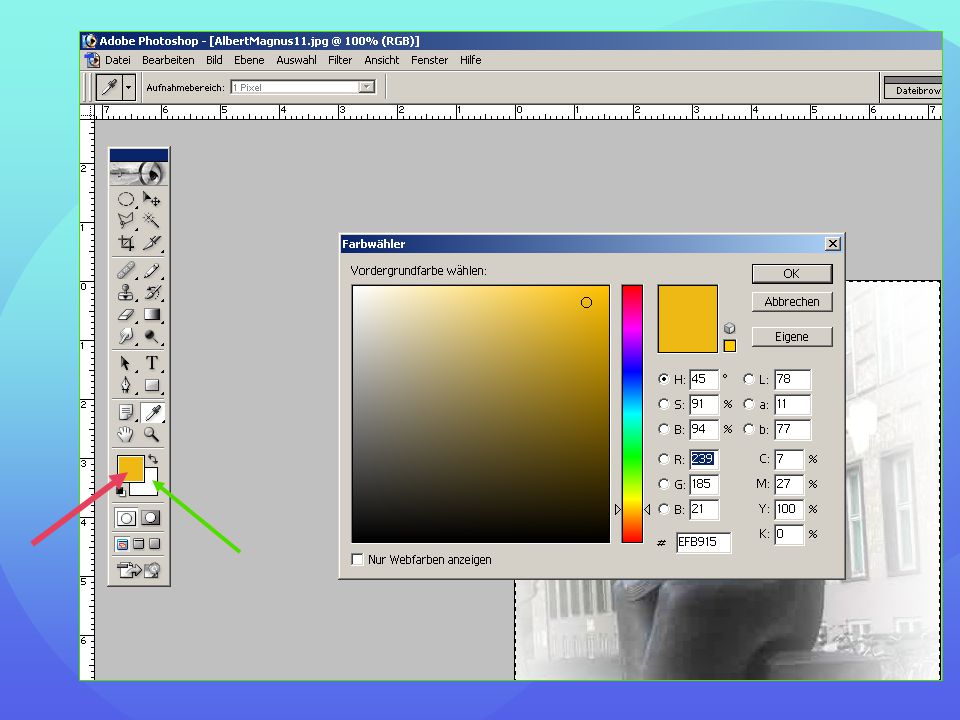Open Adobe Online from toolbox header image
This screenshot has width=960, height=720.
point(139,174)
